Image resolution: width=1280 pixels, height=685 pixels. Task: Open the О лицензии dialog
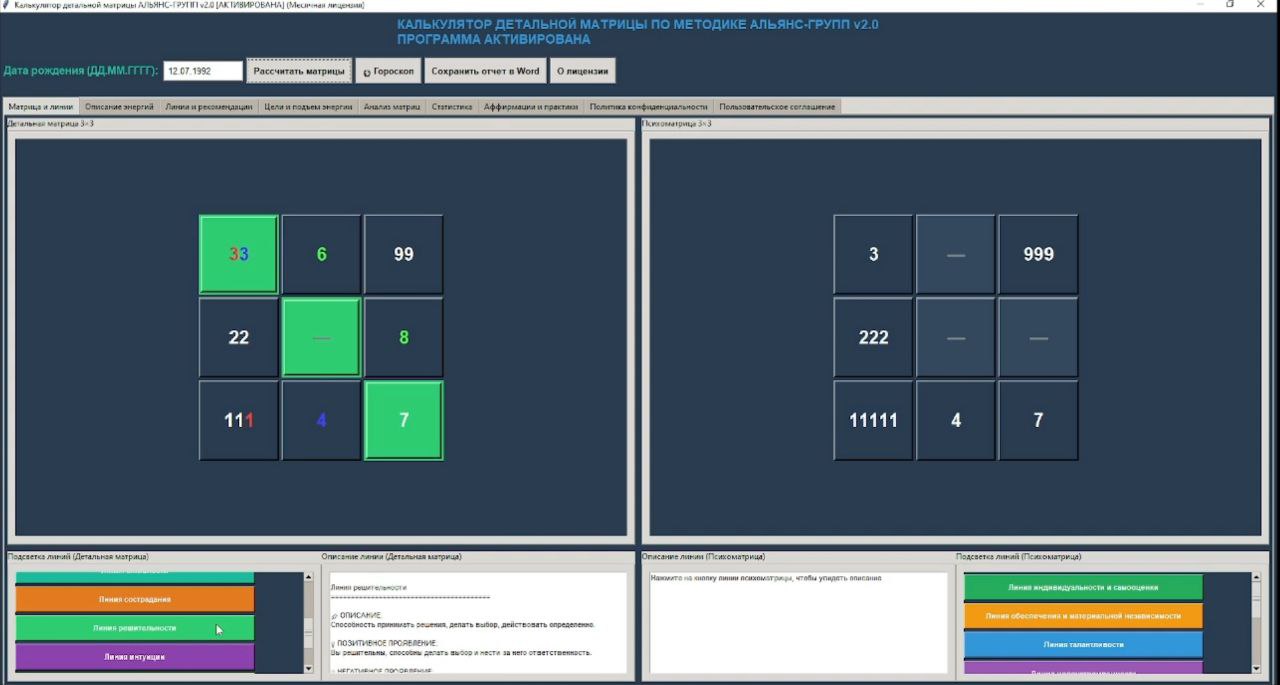[x=582, y=71]
